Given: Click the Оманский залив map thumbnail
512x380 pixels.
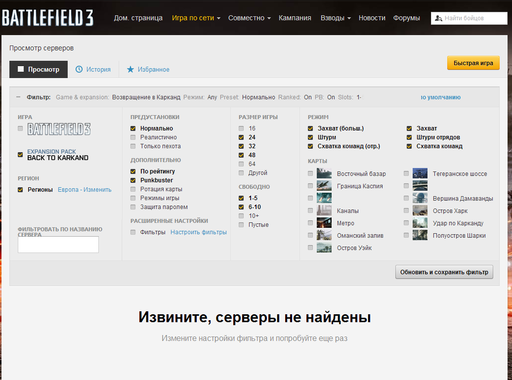Looking at the screenshot, I should pos(324,235).
